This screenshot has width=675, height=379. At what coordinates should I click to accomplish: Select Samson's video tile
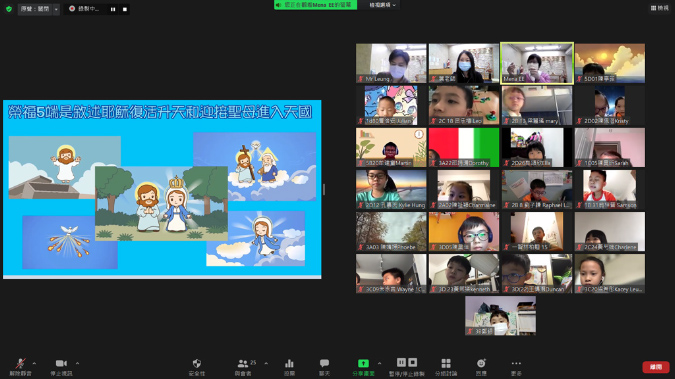coord(610,190)
